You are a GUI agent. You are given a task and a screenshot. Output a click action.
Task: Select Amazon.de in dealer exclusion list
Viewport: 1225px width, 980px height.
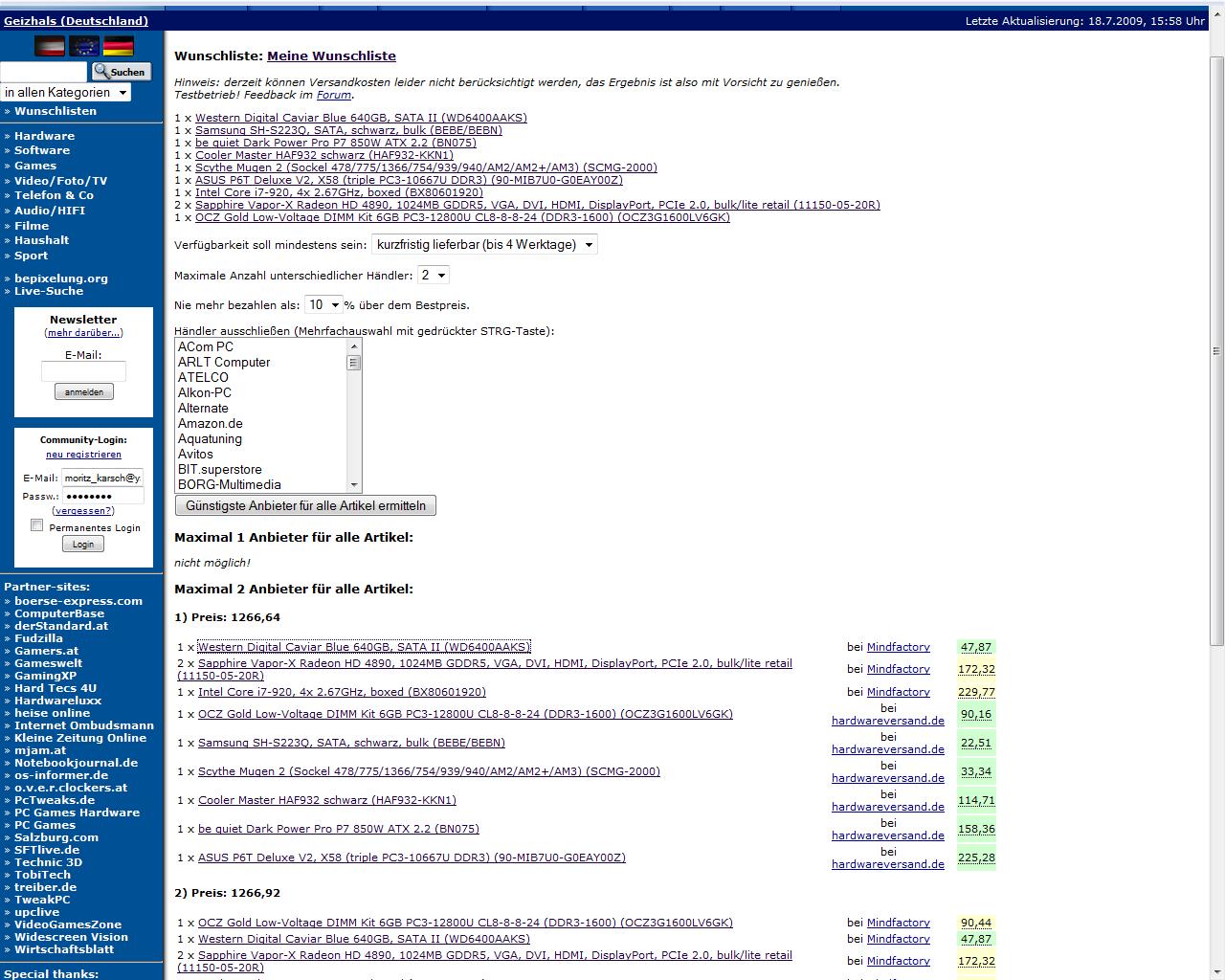[260, 423]
